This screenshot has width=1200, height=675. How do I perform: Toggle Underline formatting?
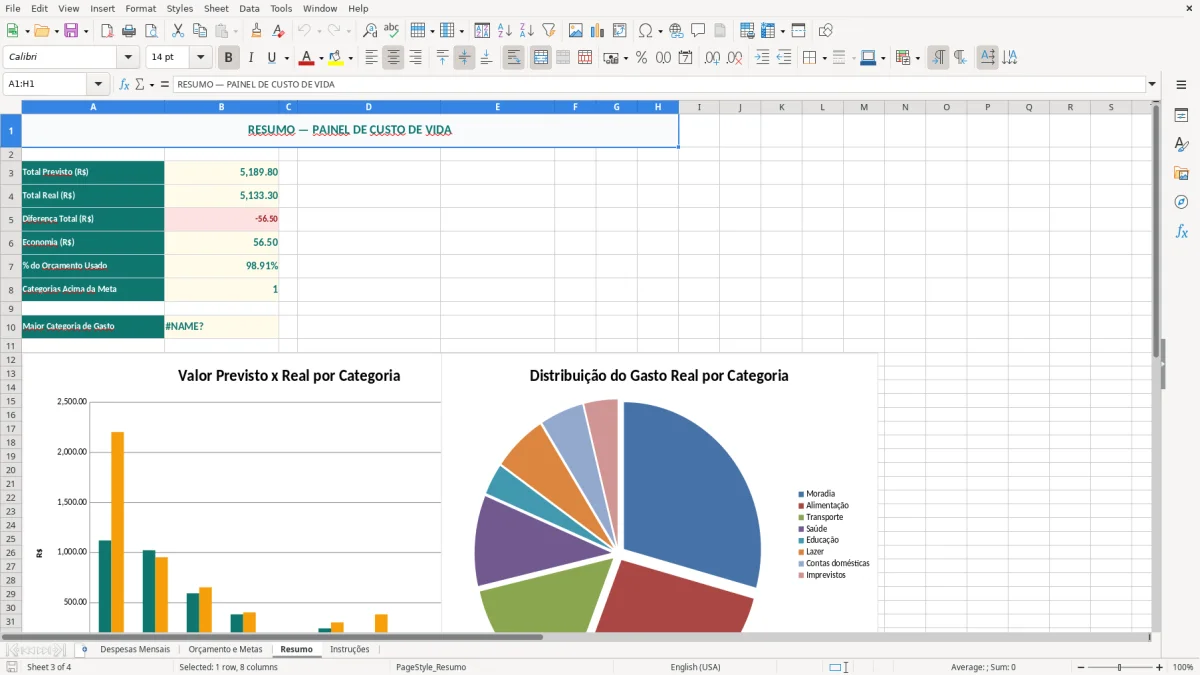271,58
